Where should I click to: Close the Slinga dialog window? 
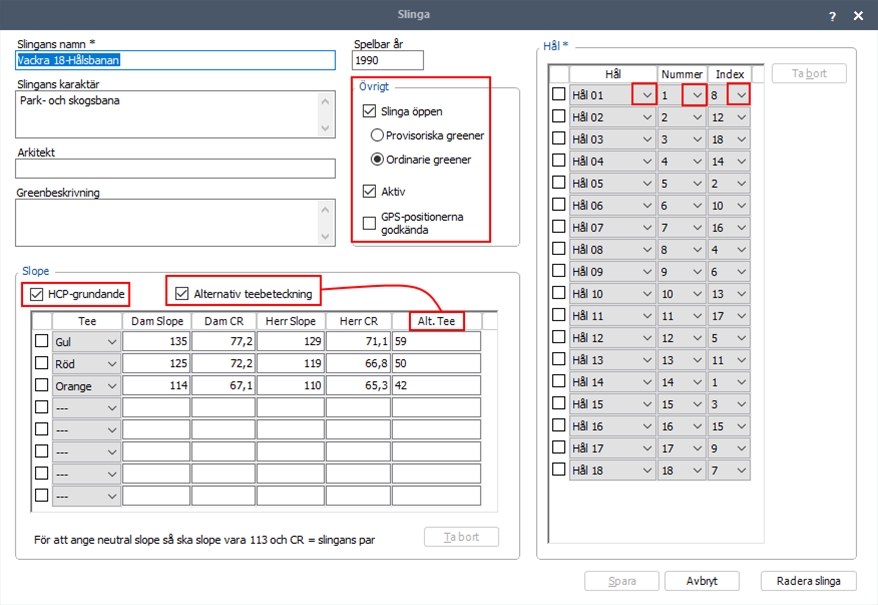tap(858, 16)
